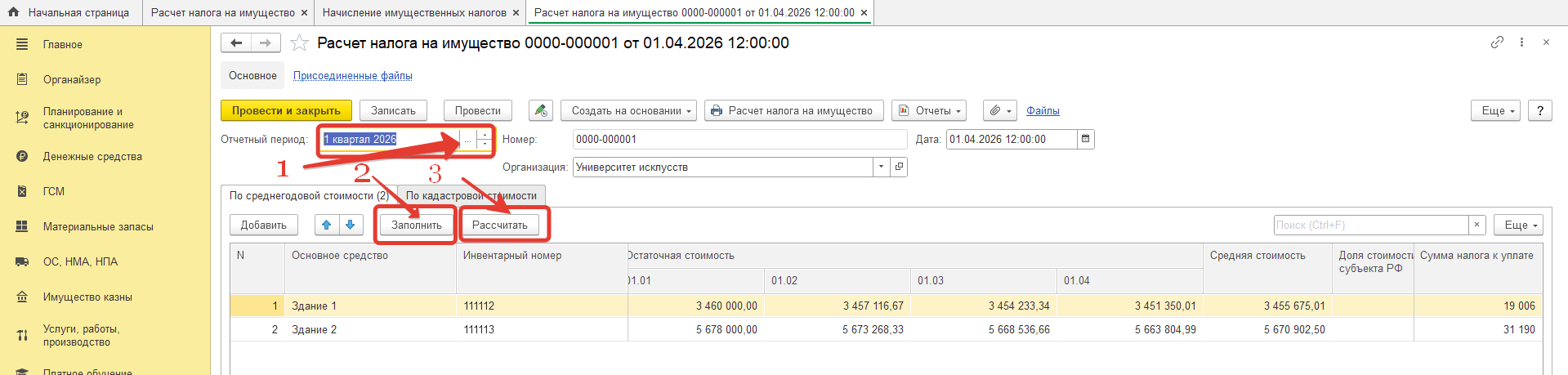Mark document as favorite with star icon
The height and width of the screenshot is (375, 1568).
(x=299, y=43)
